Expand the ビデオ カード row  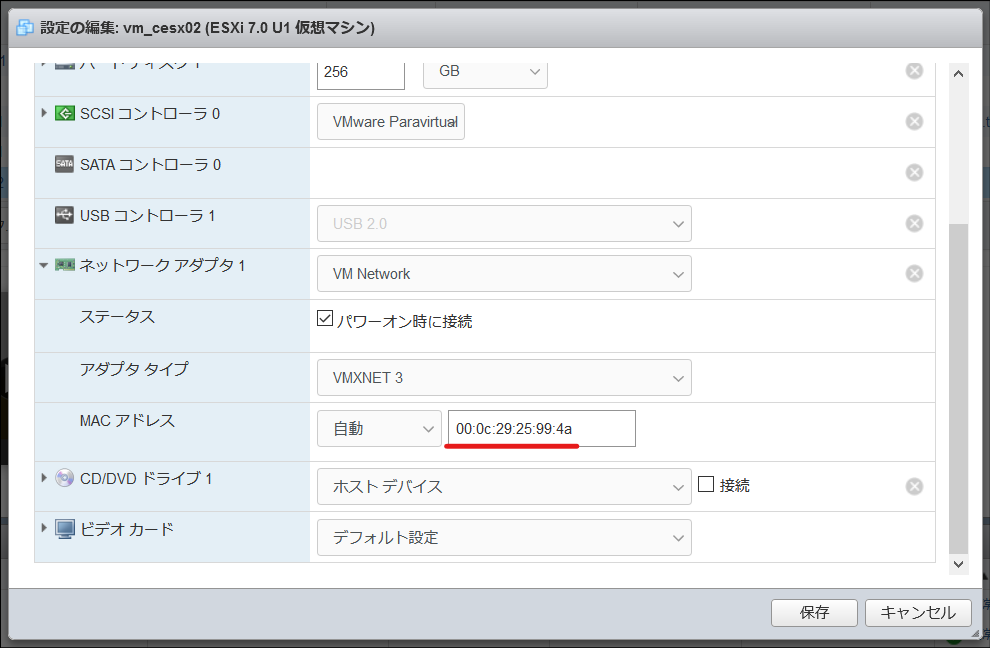(x=44, y=528)
